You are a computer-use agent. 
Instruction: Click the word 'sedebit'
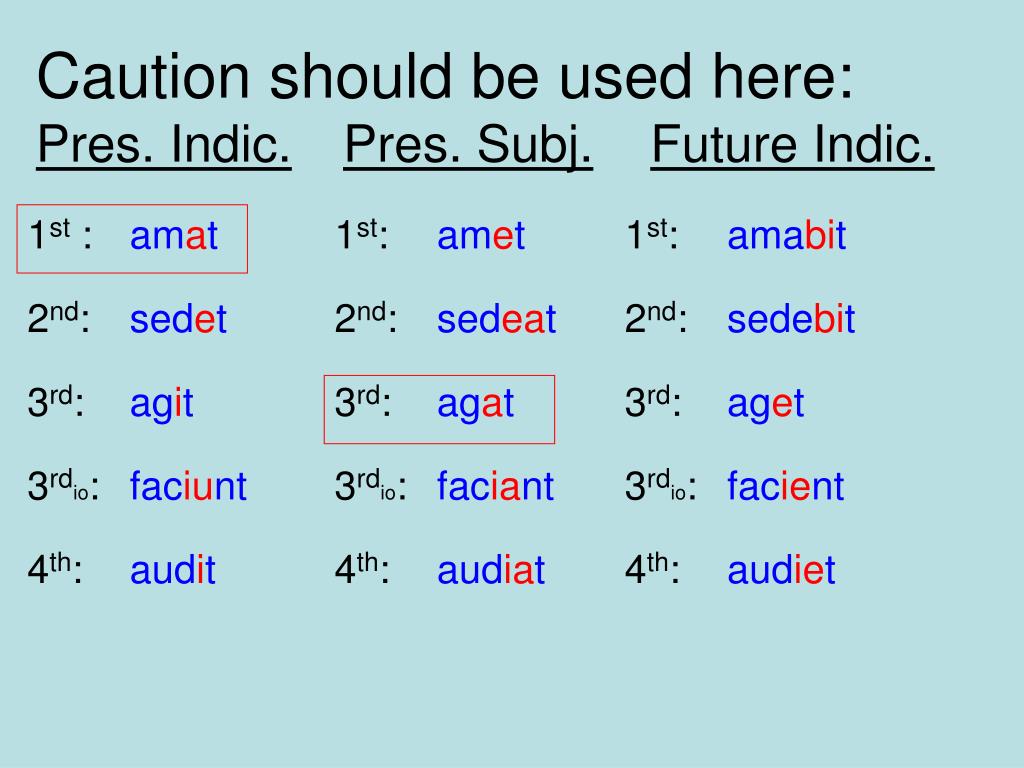792,319
